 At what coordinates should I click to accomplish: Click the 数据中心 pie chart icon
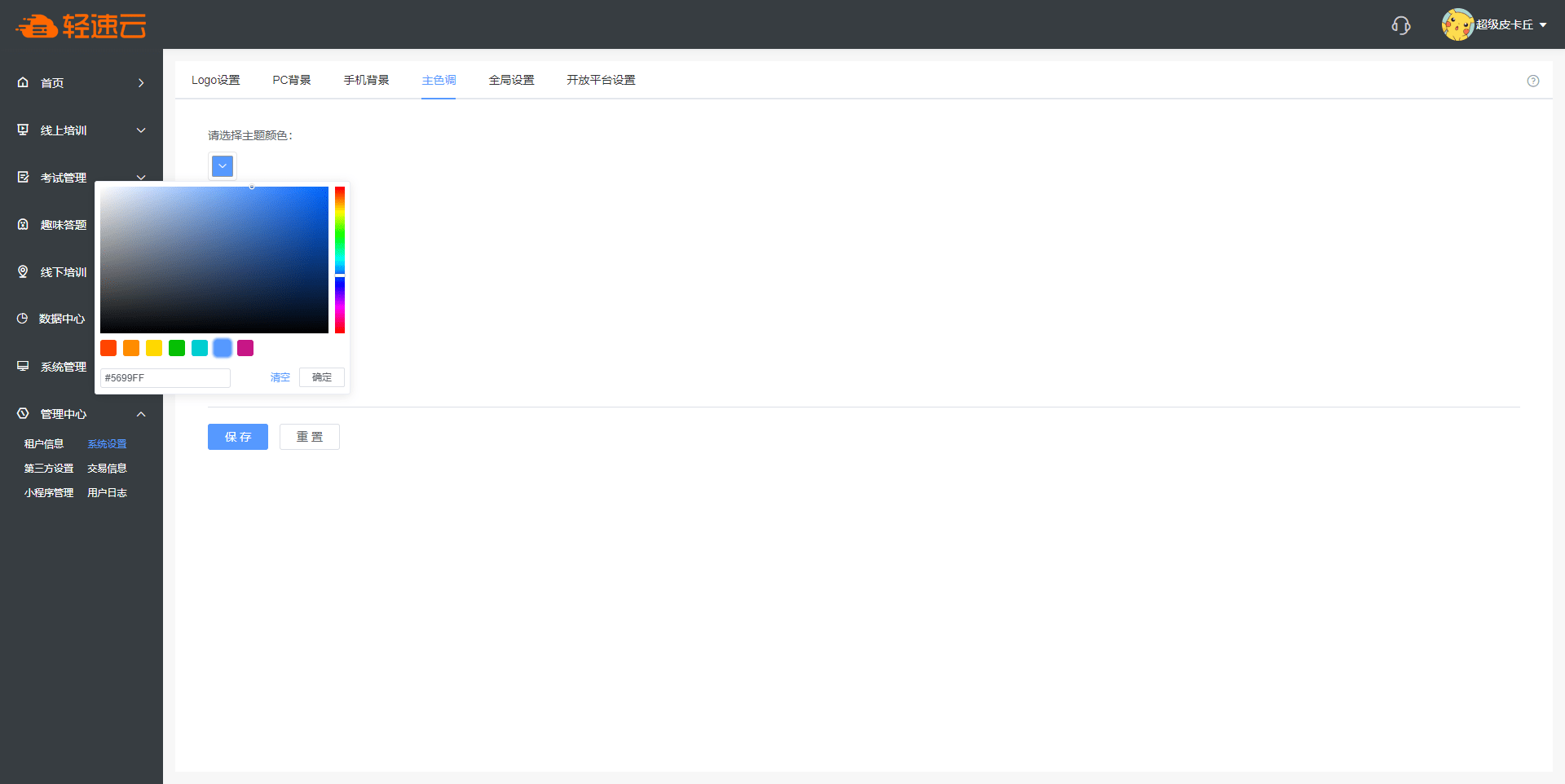[x=23, y=319]
